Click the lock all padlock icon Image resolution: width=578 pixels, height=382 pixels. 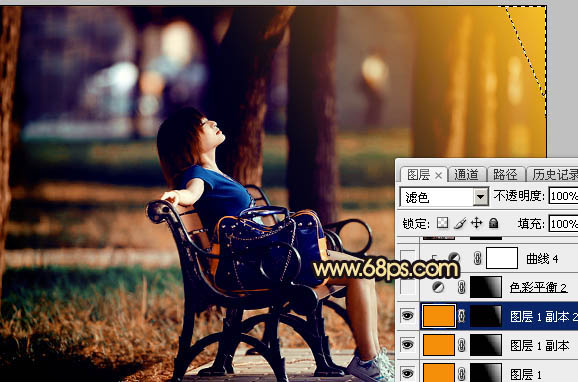pos(494,223)
